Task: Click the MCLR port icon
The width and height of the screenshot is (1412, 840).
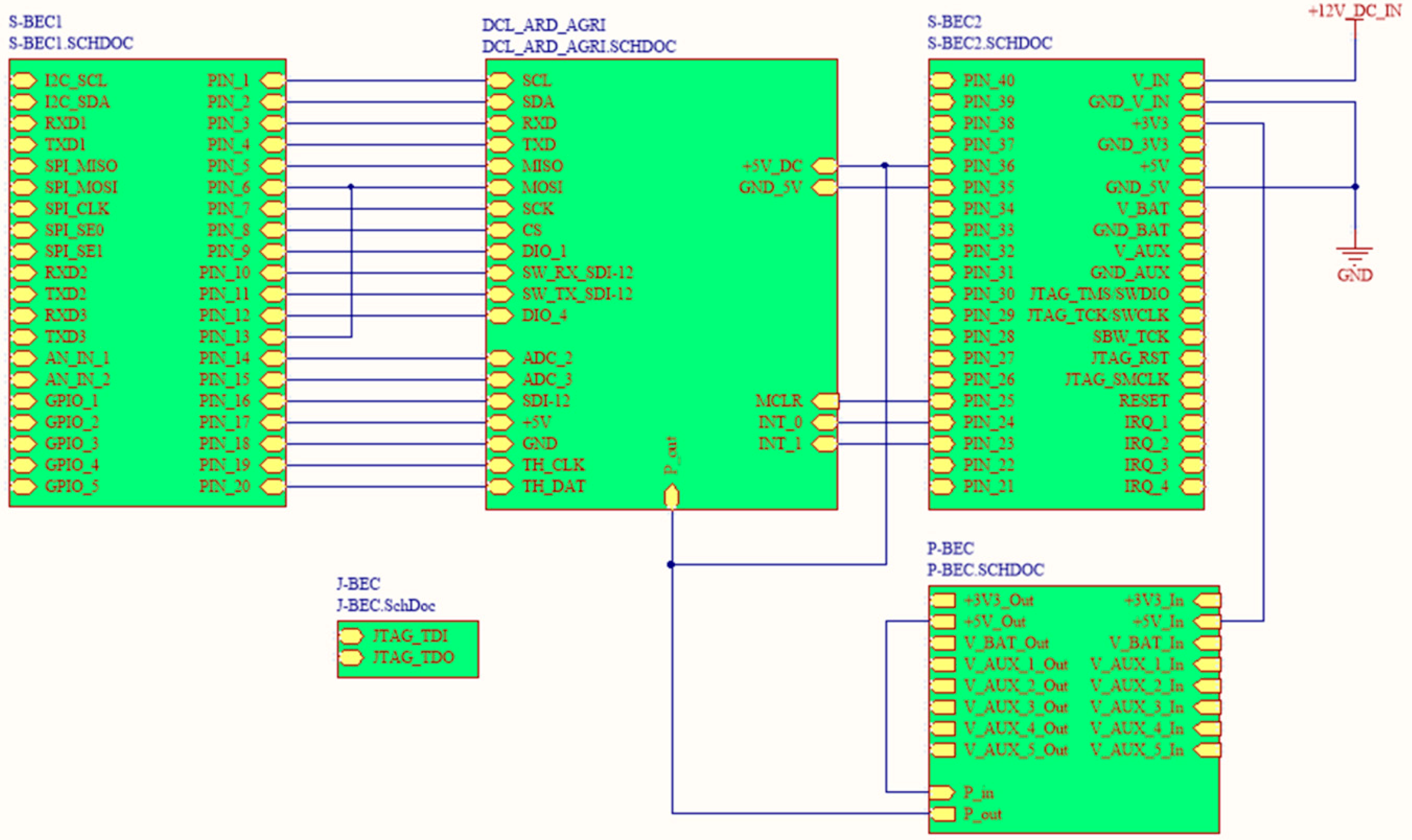Action: click(x=825, y=401)
